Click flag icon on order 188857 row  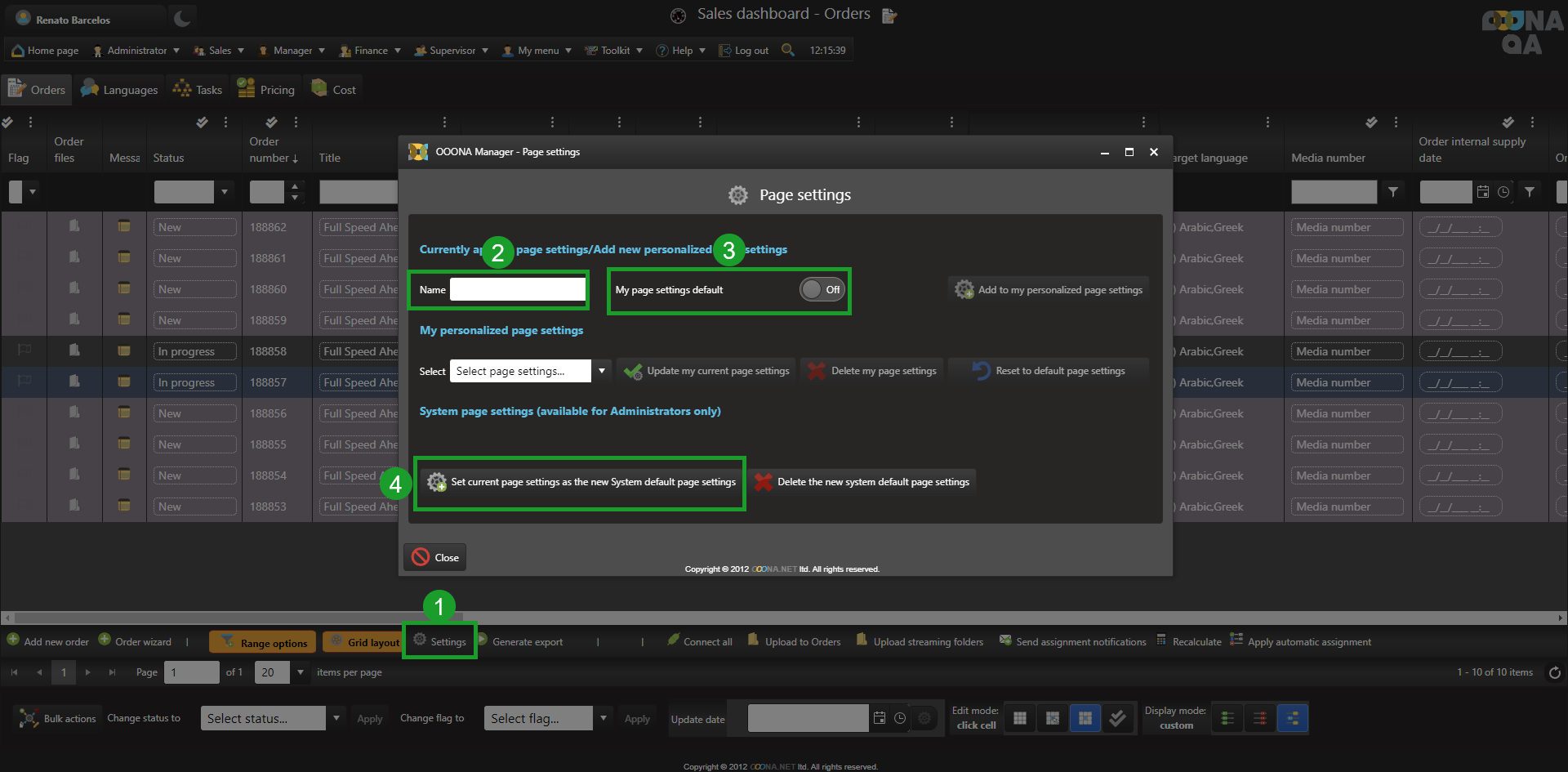(24, 382)
